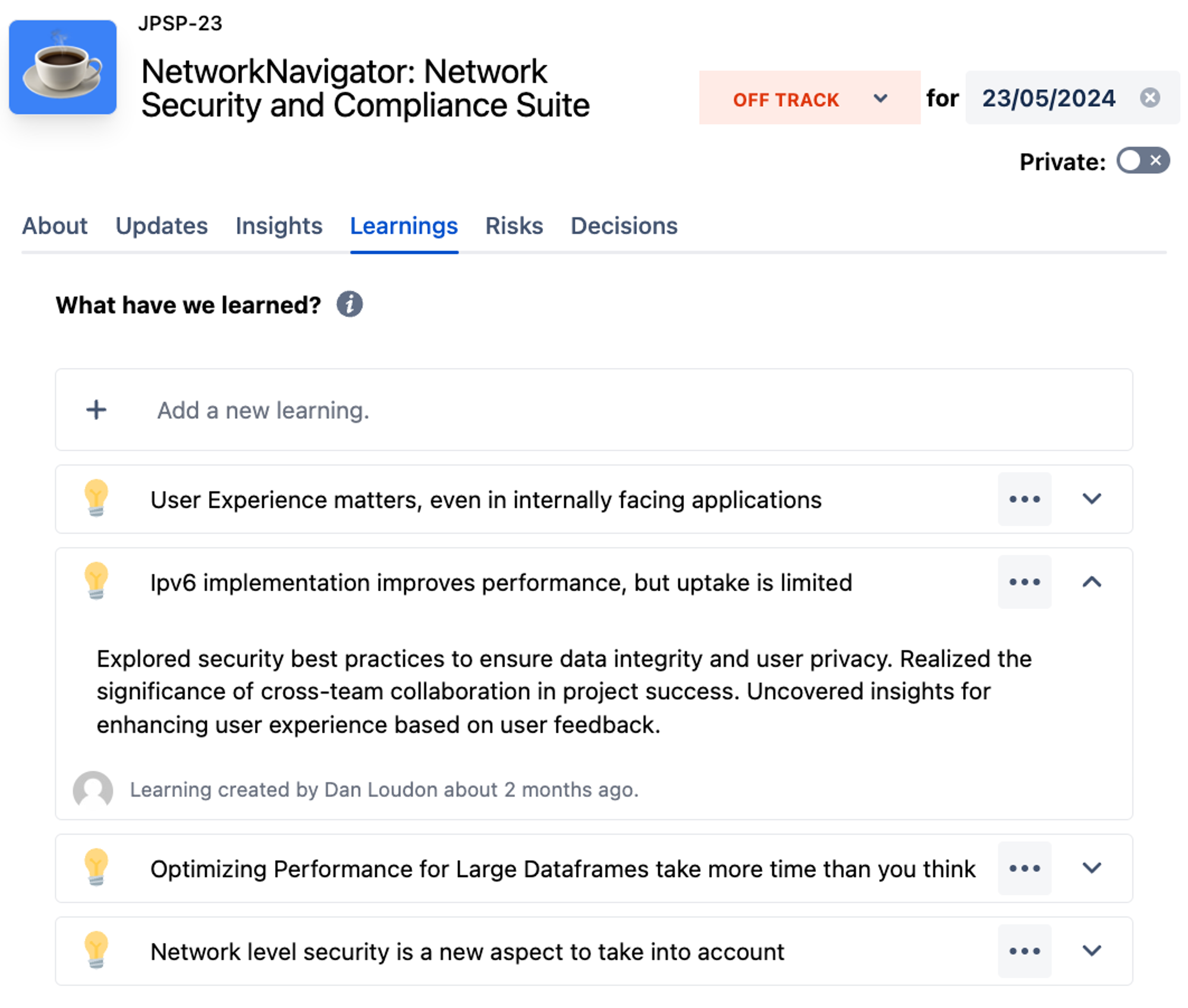Expand the Network level security learning
Viewport: 1188px width, 1008px height.
[1091, 951]
